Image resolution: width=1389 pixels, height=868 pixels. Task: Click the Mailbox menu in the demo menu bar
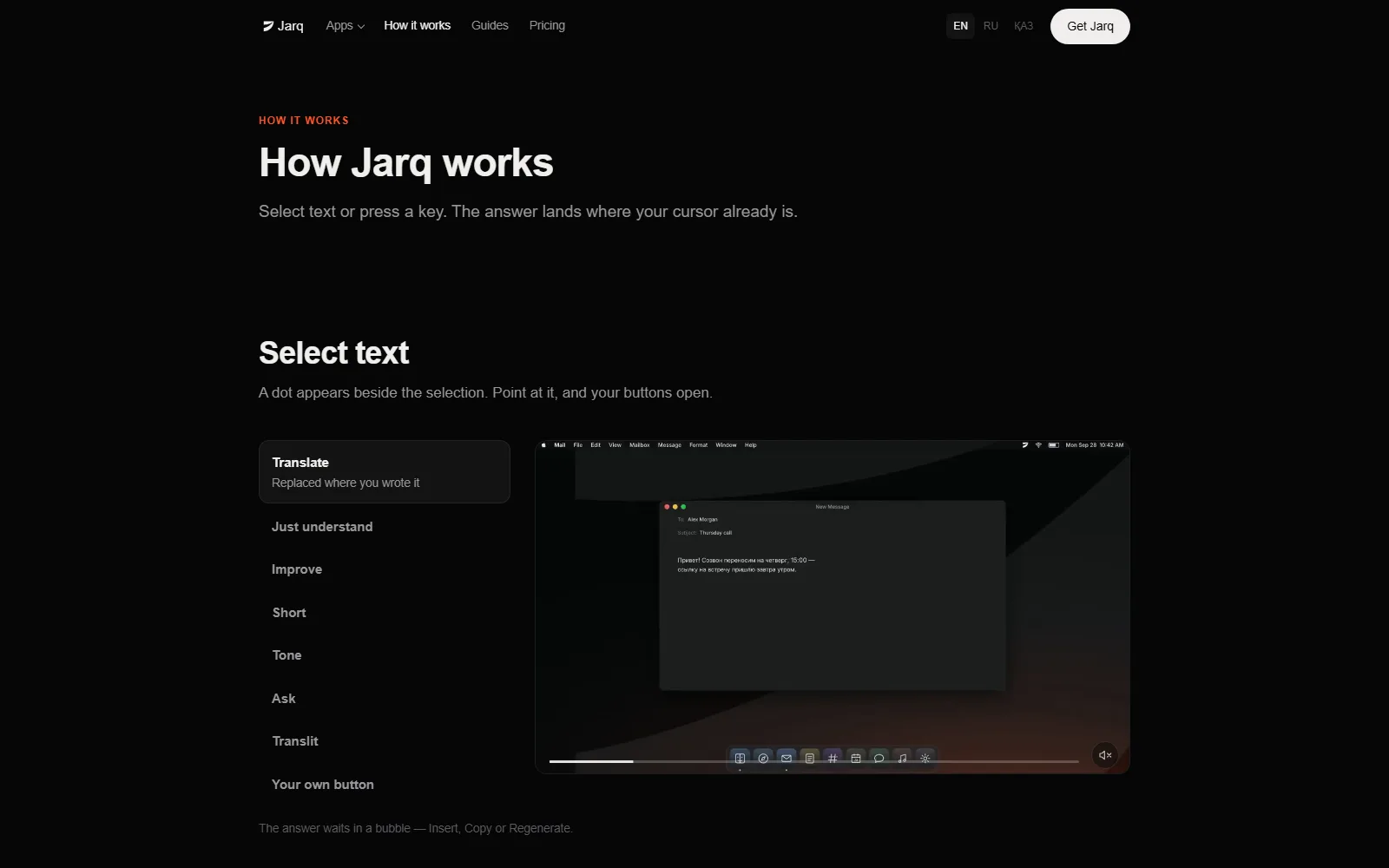pos(640,445)
